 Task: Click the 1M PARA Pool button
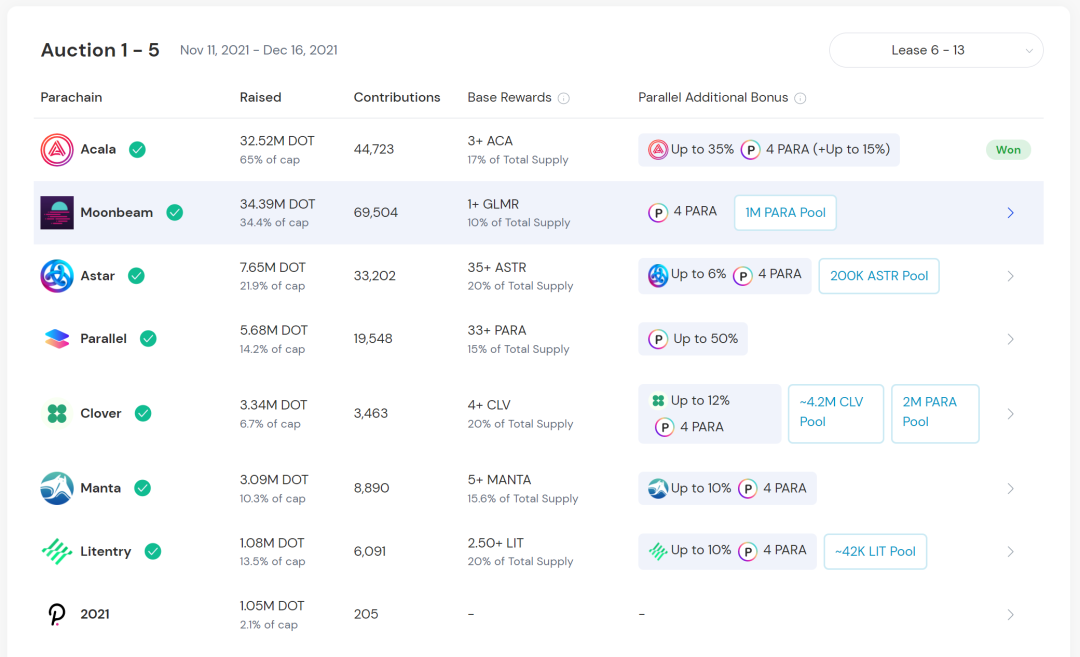point(785,213)
